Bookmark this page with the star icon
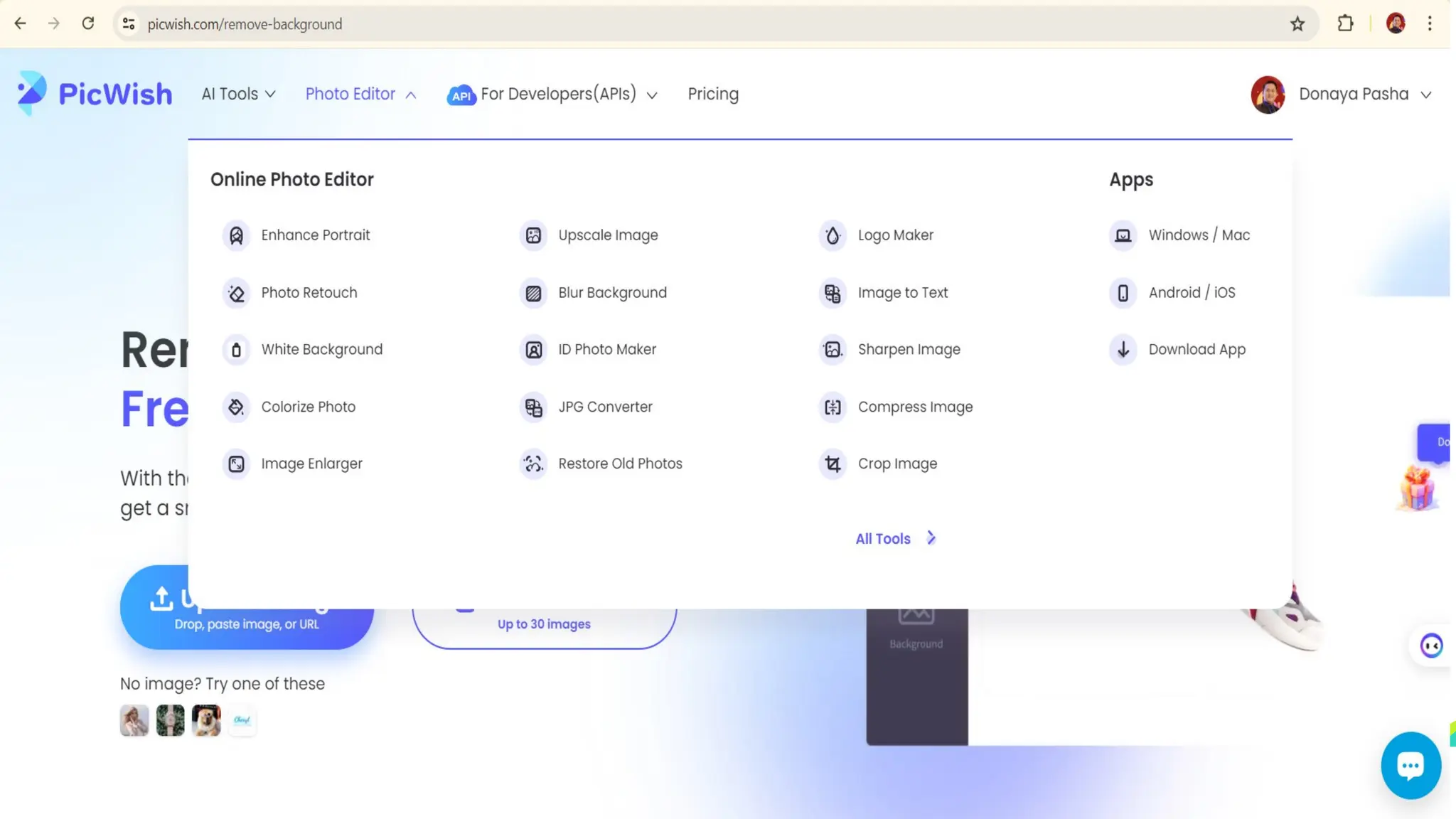Viewport: 1456px width, 819px height. pos(1297,24)
